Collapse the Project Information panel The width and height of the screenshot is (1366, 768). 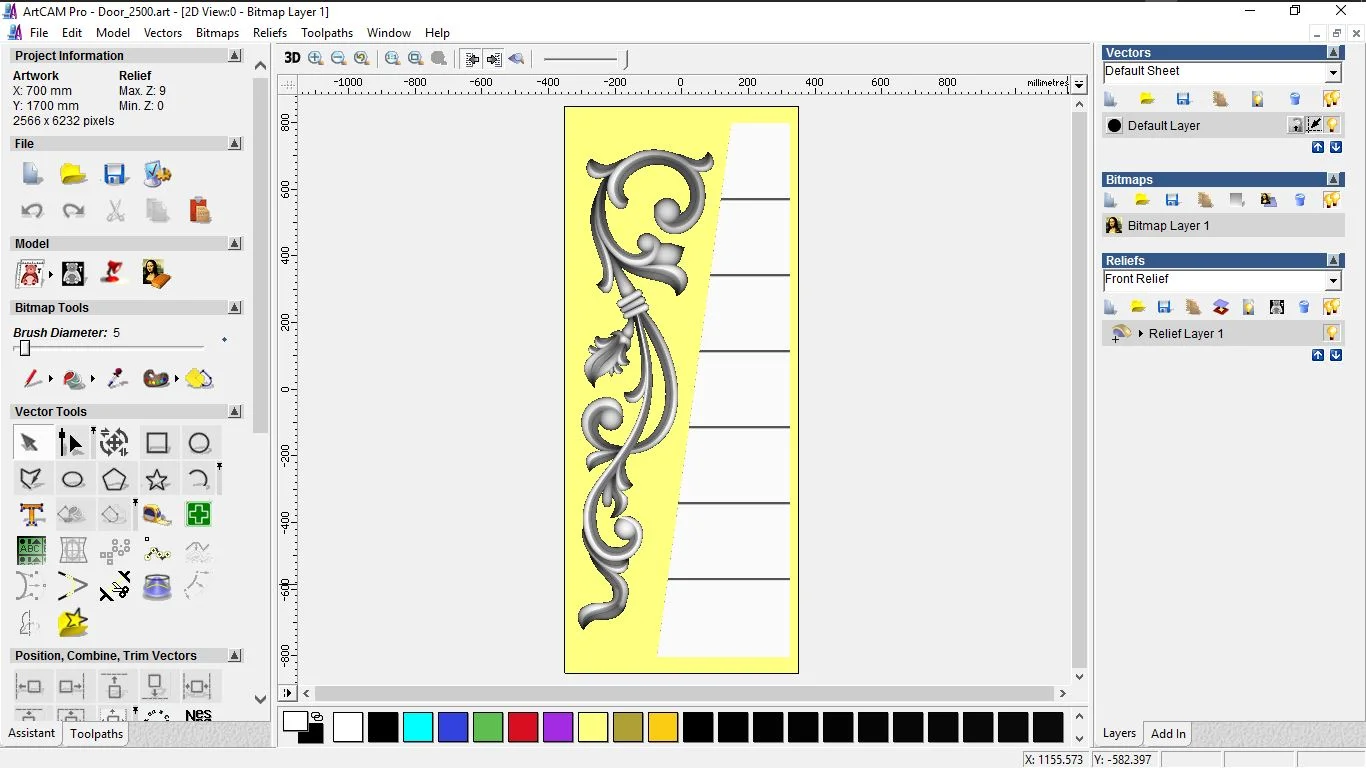click(x=235, y=56)
